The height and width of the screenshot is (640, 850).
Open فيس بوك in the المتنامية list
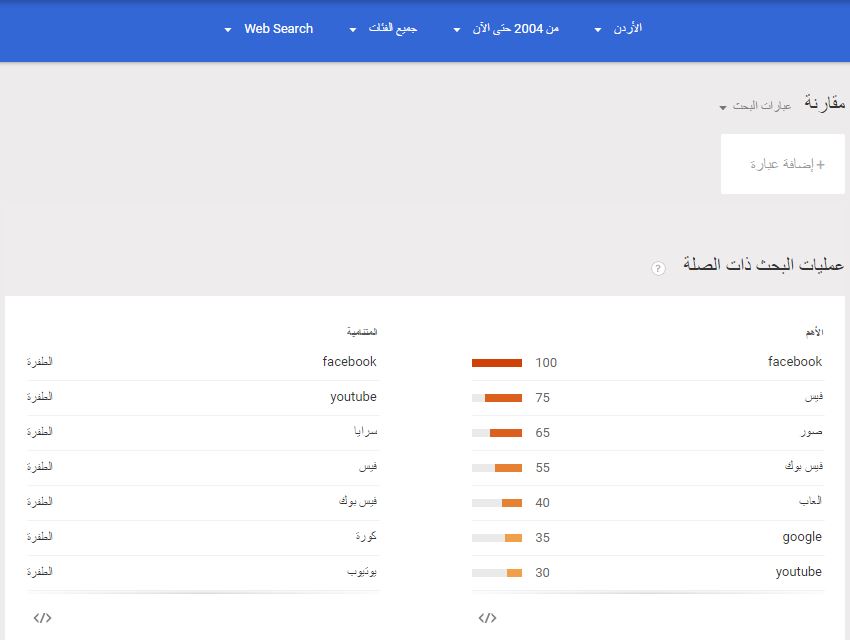tap(358, 501)
